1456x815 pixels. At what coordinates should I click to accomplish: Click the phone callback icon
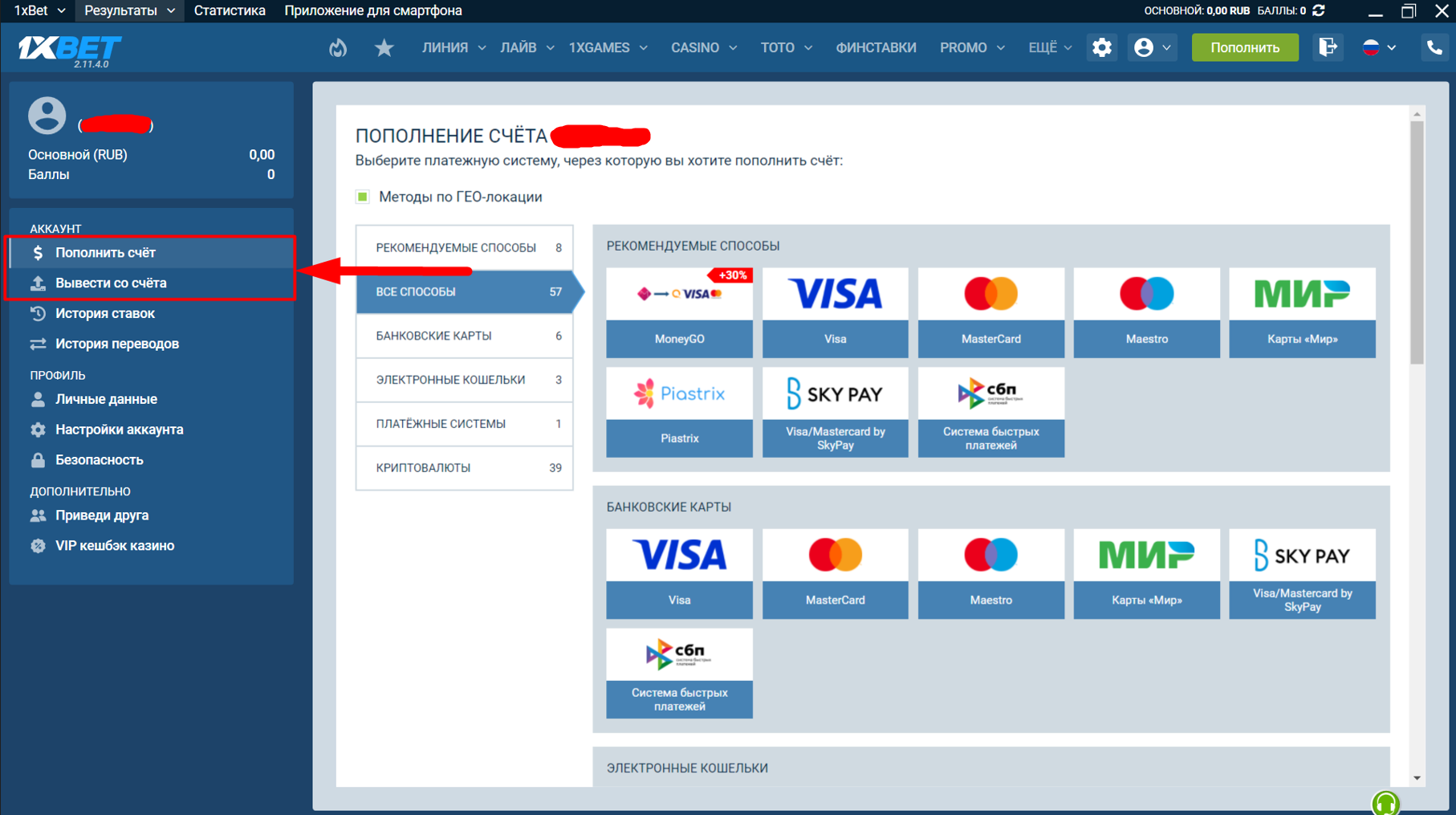point(1434,48)
